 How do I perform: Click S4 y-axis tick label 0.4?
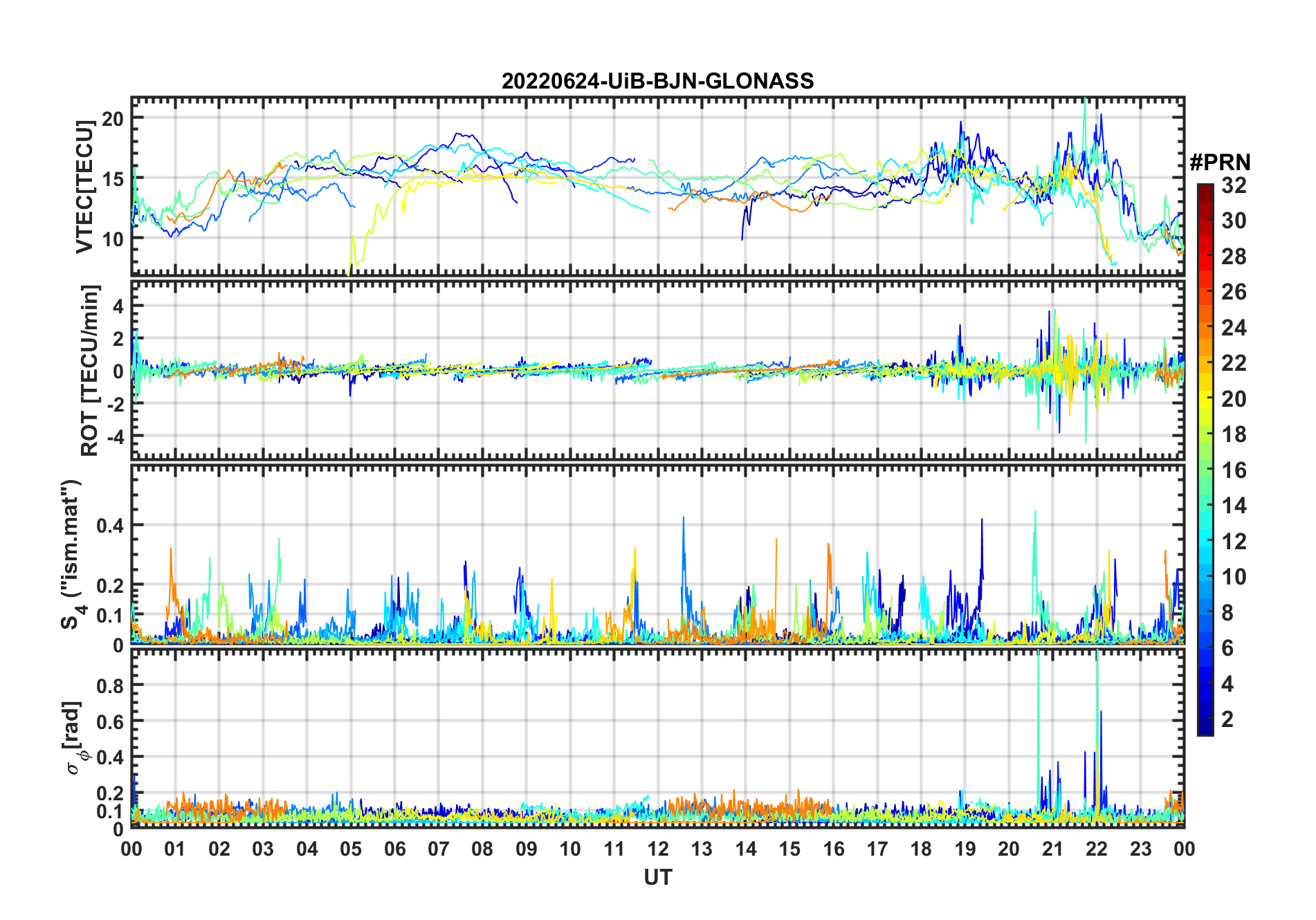110,525
